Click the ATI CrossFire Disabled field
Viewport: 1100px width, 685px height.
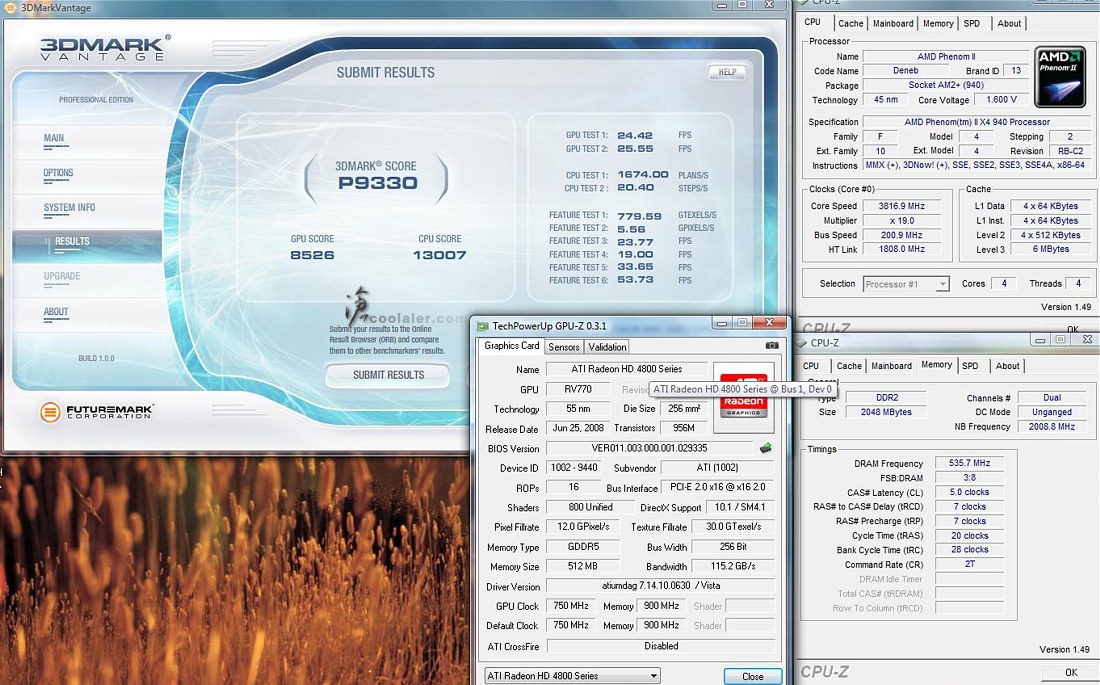pos(660,646)
